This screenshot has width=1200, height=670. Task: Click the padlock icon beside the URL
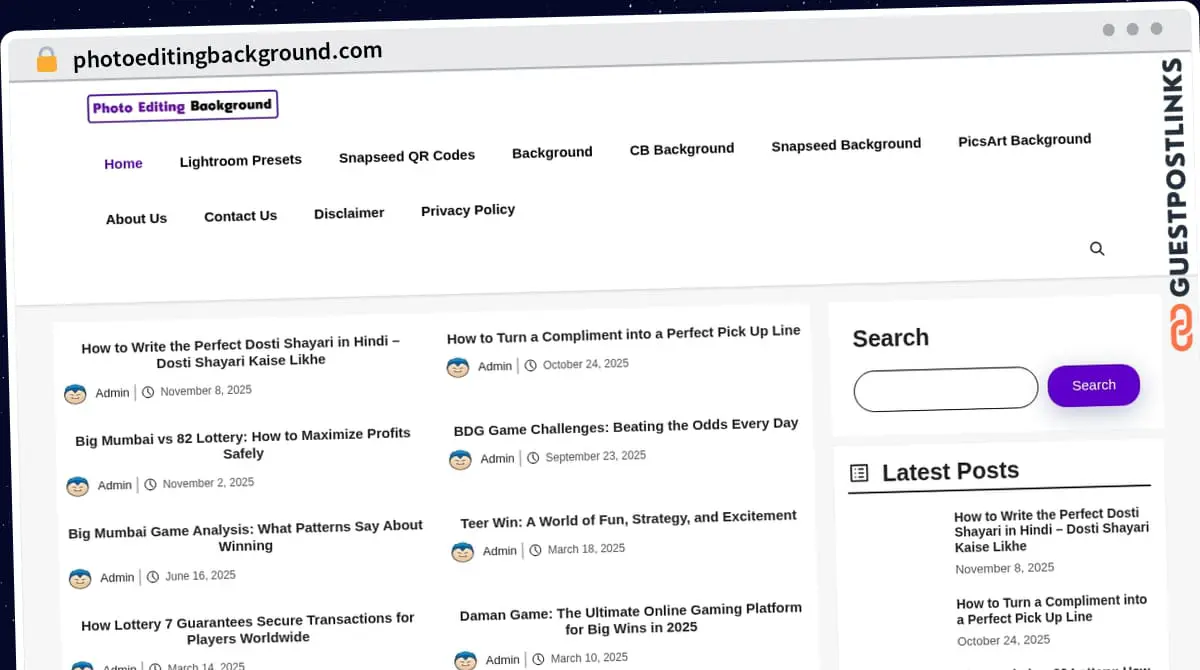[46, 59]
